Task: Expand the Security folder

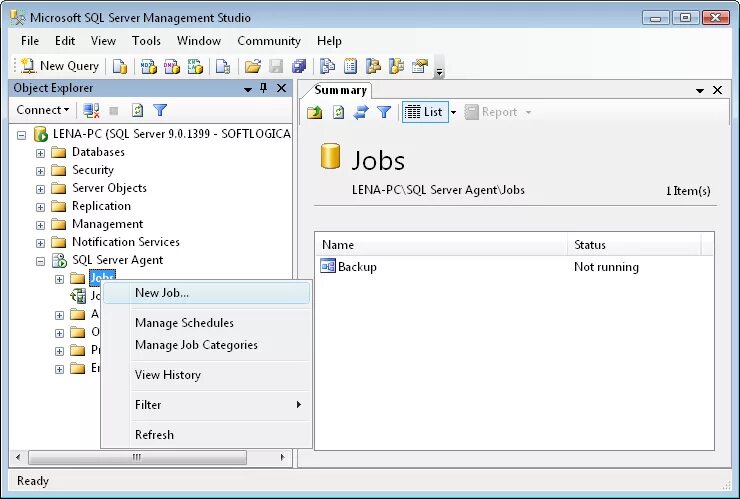Action: [x=41, y=171]
